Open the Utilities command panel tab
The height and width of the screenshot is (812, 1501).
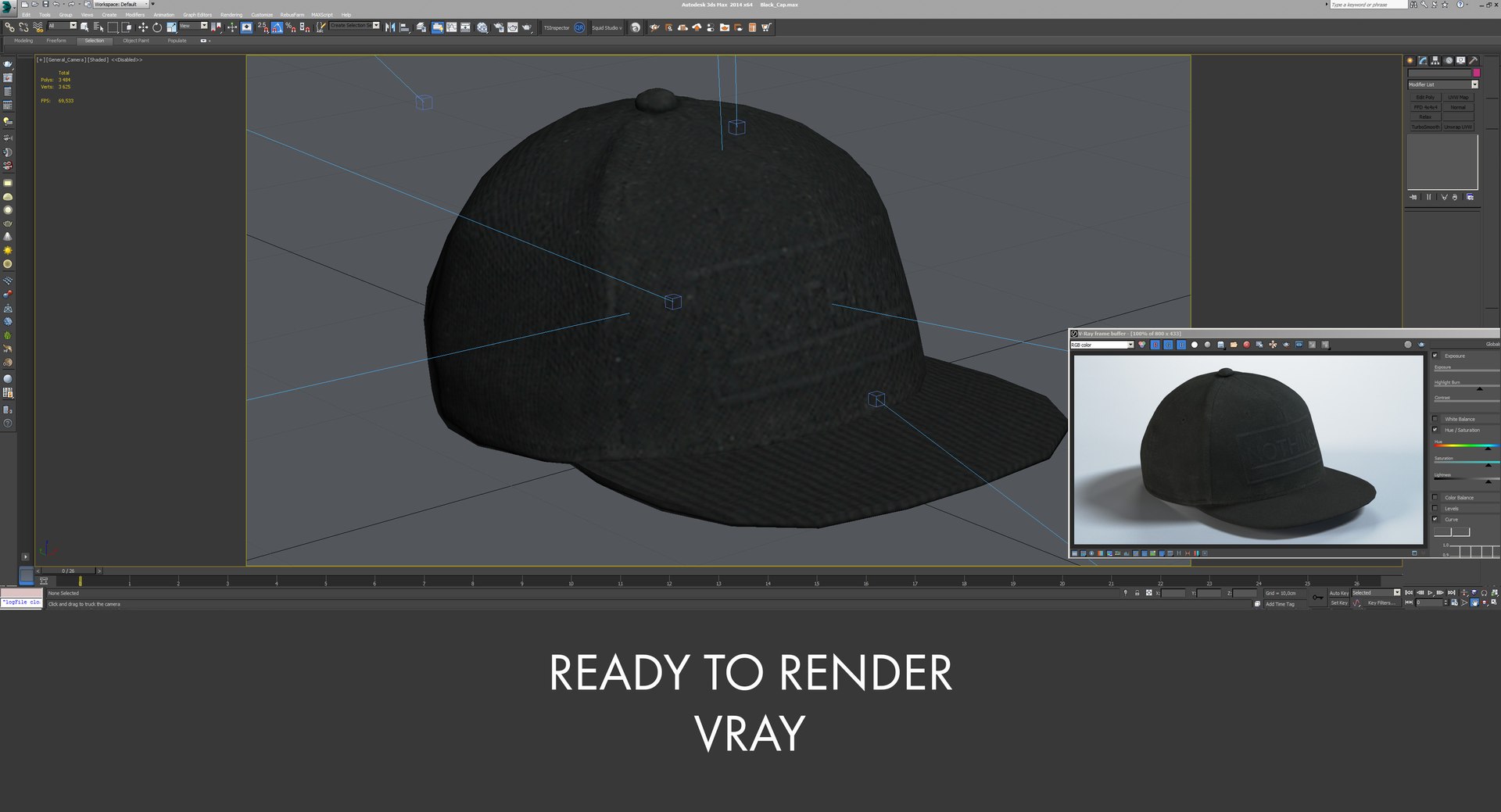click(1474, 60)
